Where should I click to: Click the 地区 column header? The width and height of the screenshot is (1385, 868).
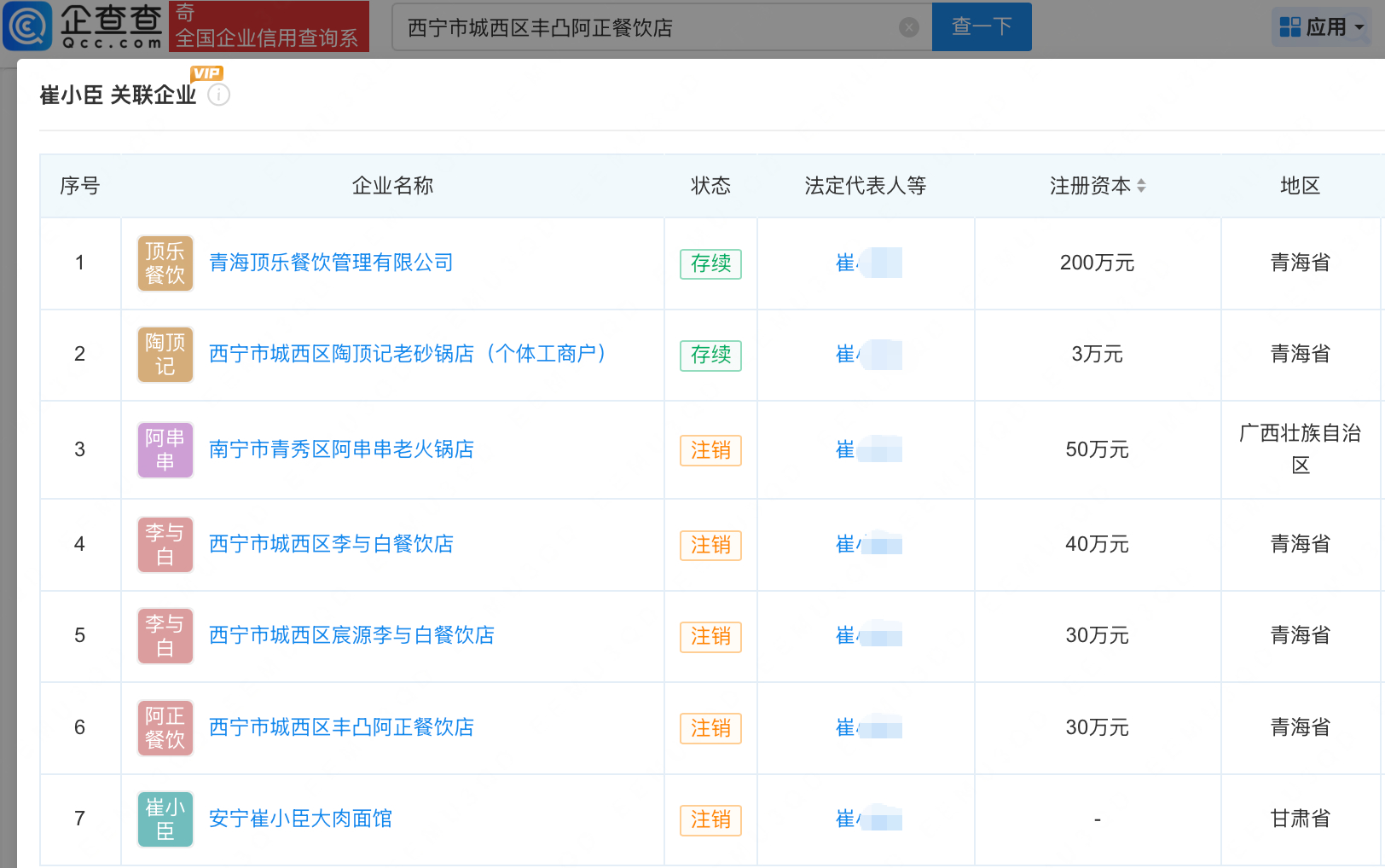[x=1300, y=186]
